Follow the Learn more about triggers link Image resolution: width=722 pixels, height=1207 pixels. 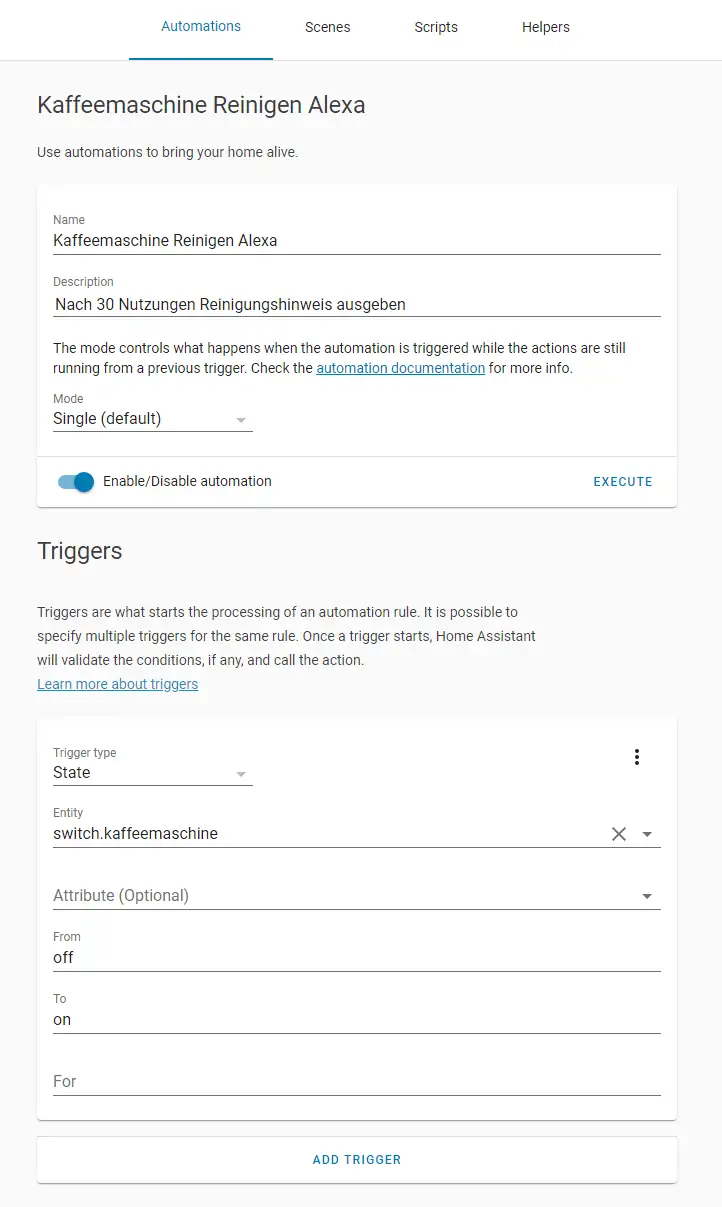tap(117, 684)
